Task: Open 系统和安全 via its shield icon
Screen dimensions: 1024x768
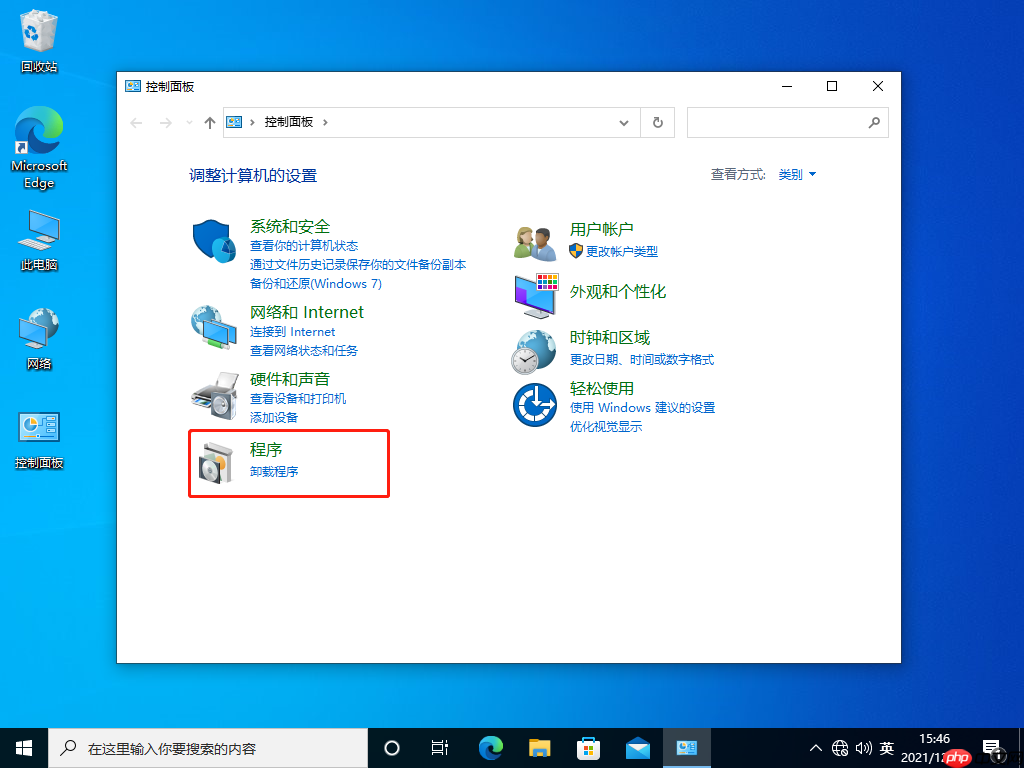Action: click(x=213, y=242)
